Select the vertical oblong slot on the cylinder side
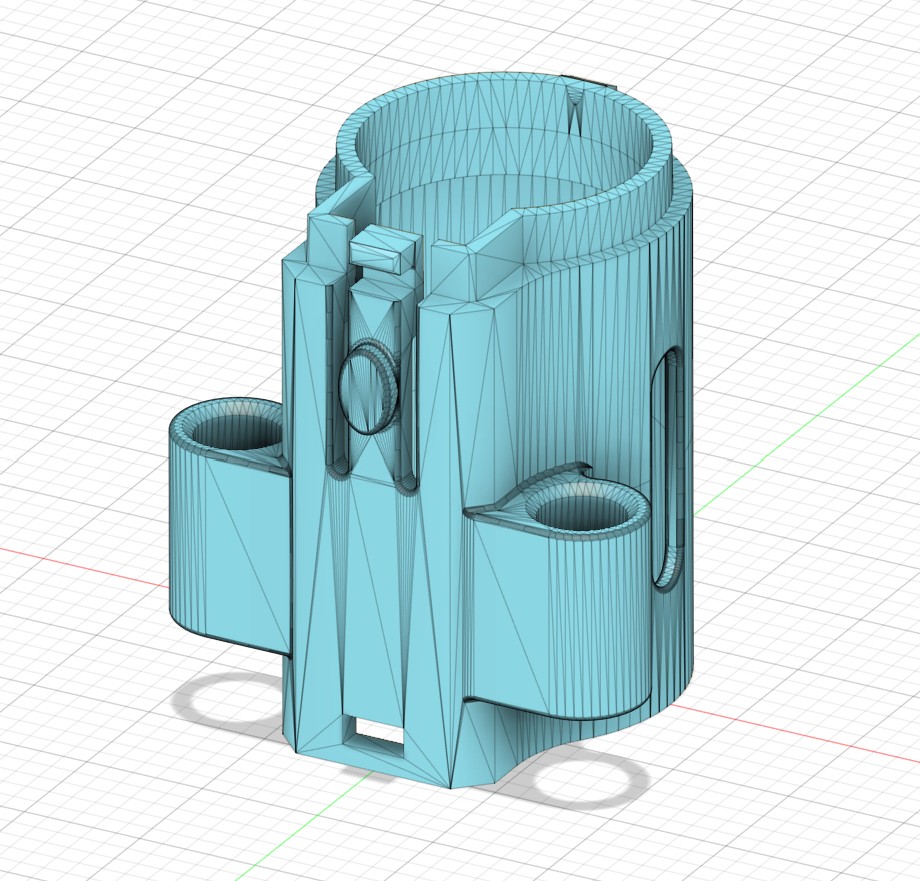The height and width of the screenshot is (881, 920). [x=668, y=468]
